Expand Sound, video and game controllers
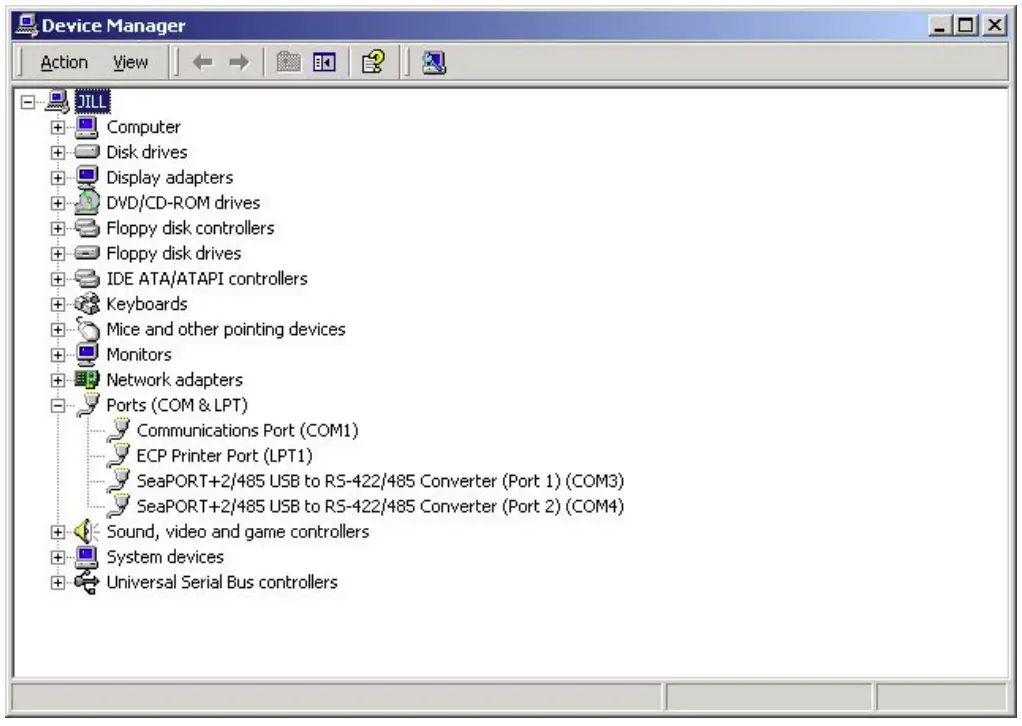1022x726 pixels. (x=58, y=532)
